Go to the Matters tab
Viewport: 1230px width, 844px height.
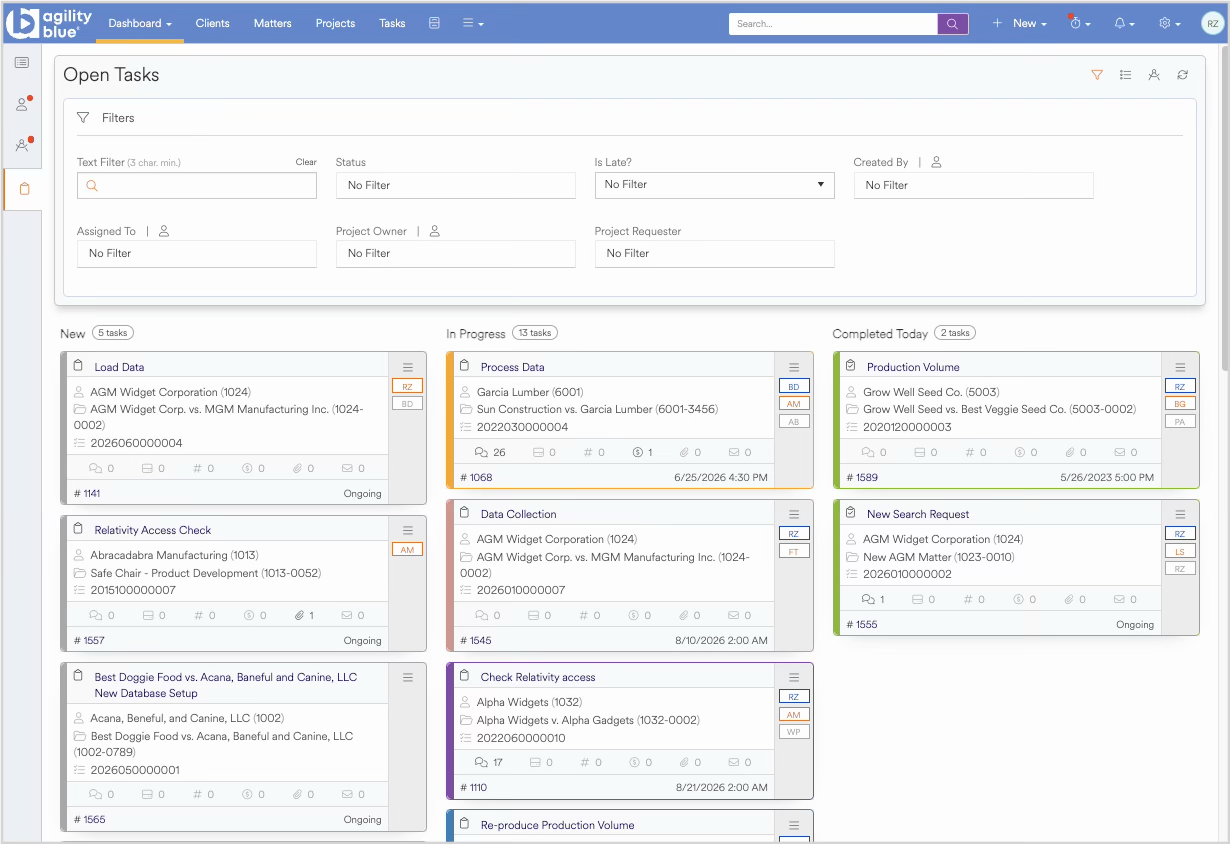click(x=273, y=23)
